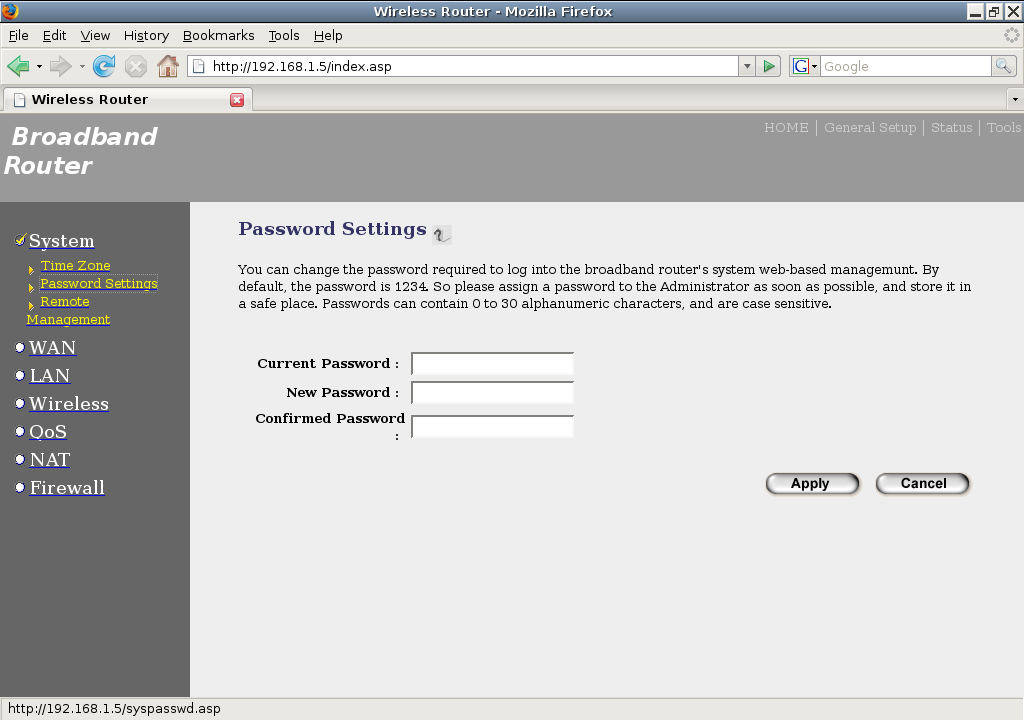Click the green Go arrow button
Image resolution: width=1024 pixels, height=720 pixels.
point(769,66)
